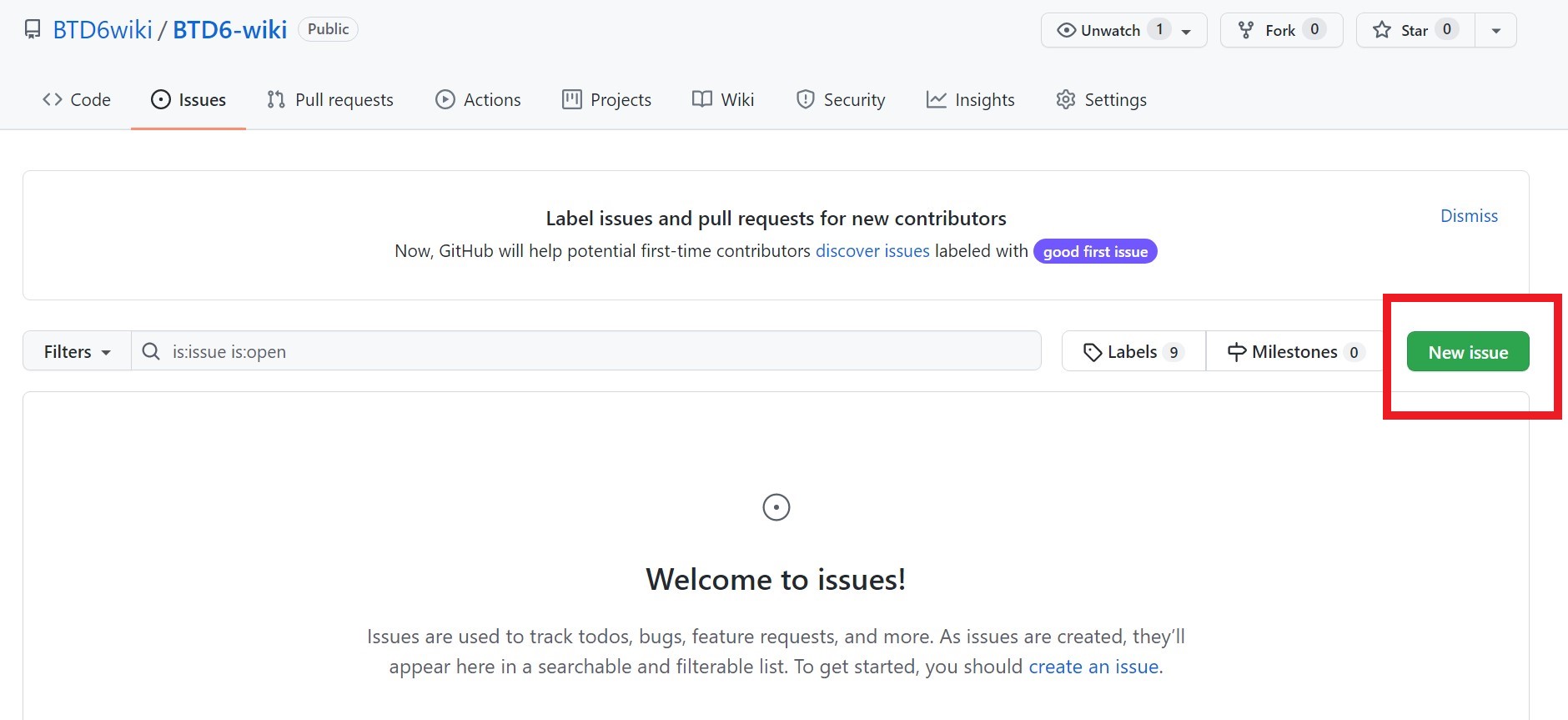Click the Wiki book icon
This screenshot has height=720, width=1568.
point(702,100)
